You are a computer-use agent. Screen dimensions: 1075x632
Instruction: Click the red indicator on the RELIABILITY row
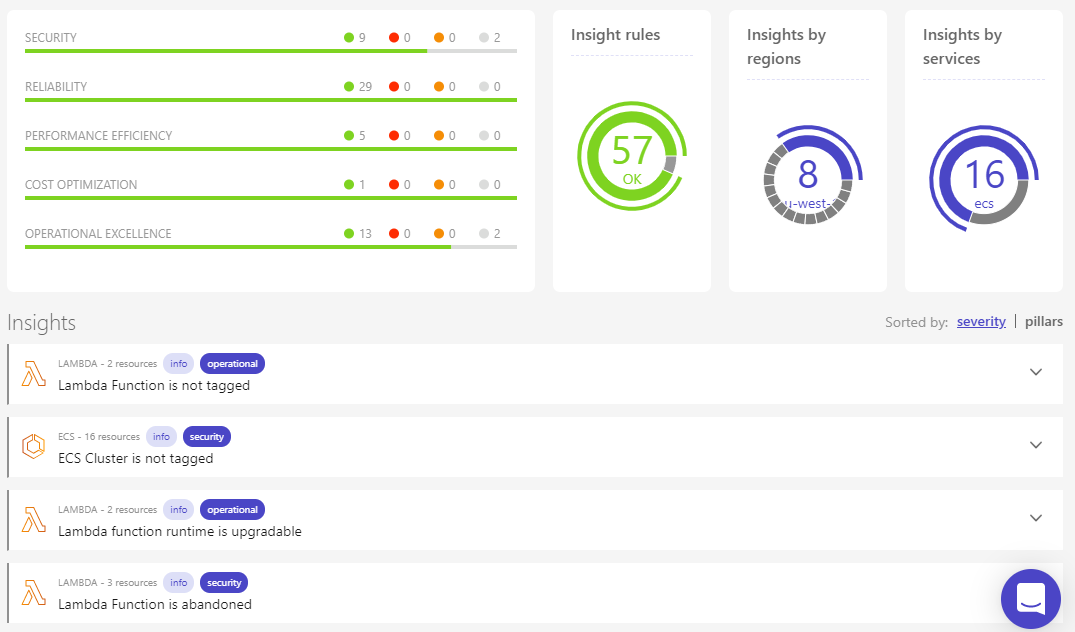click(x=394, y=85)
